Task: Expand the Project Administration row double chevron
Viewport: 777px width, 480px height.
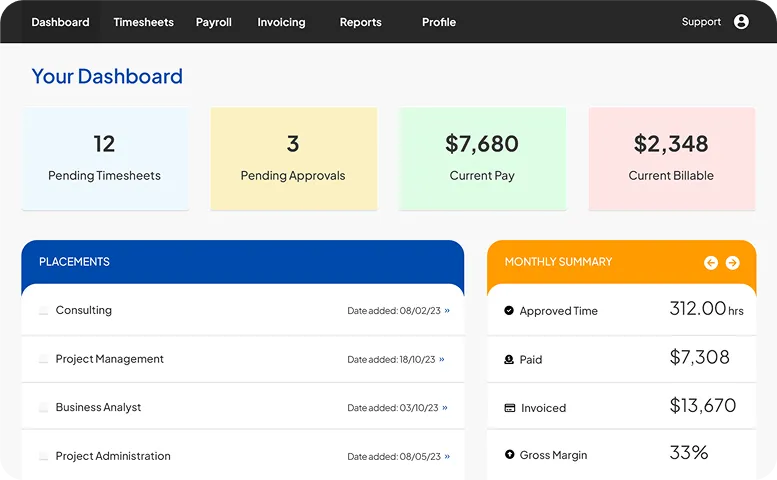Action: 447,456
